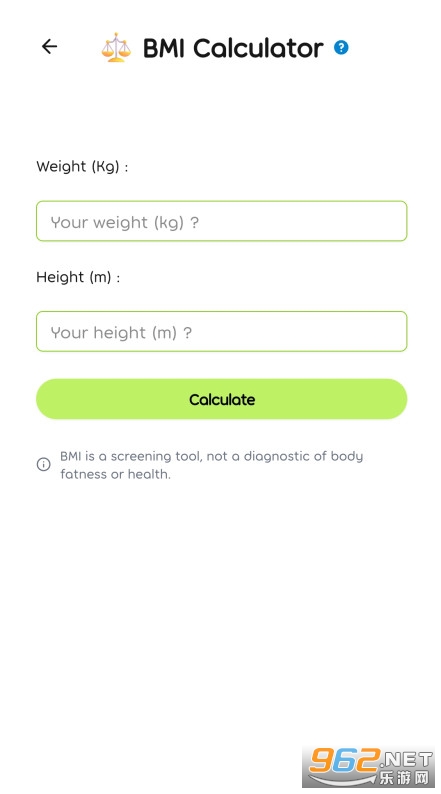Tap the orange 962 digits in the watermark

pyautogui.click(x=345, y=759)
